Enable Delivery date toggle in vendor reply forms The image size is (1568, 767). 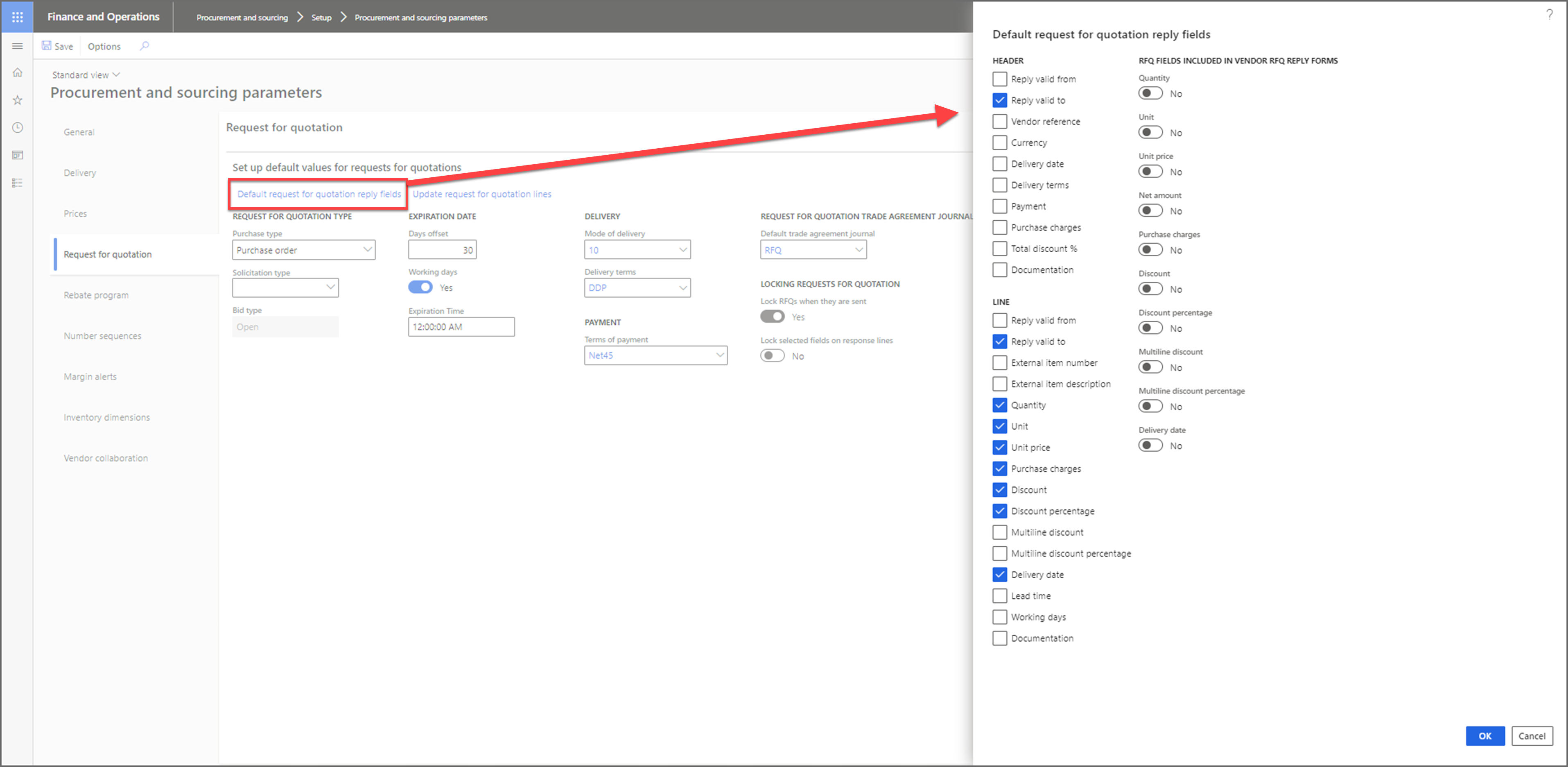pyautogui.click(x=1150, y=446)
